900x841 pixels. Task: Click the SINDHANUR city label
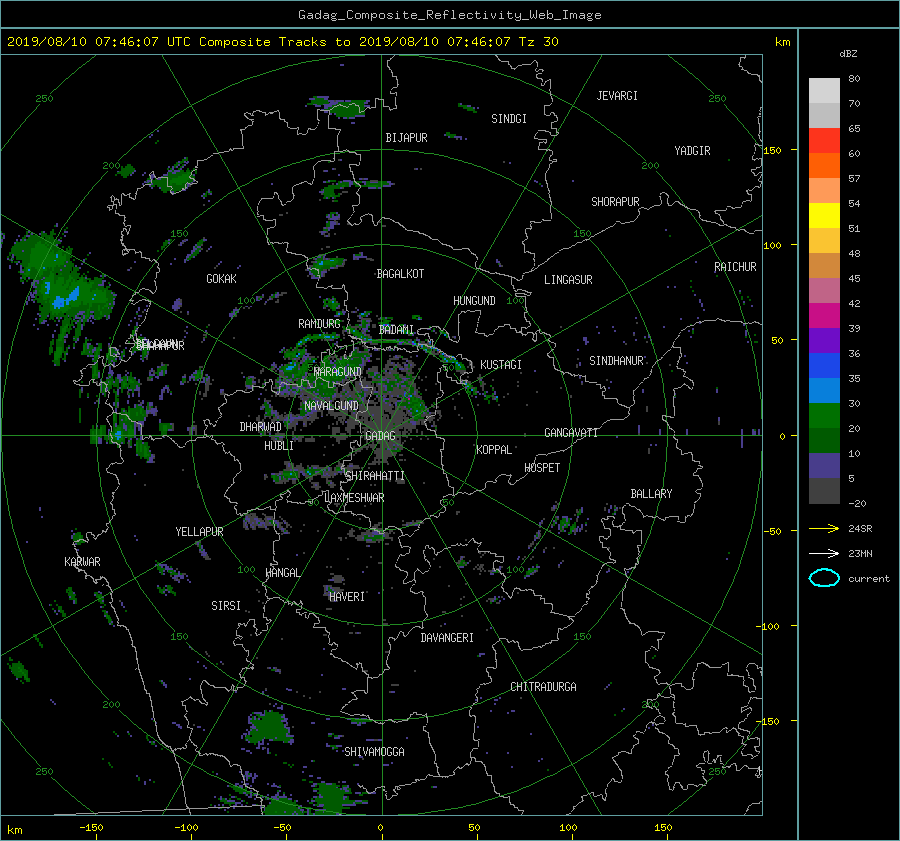pos(616,361)
